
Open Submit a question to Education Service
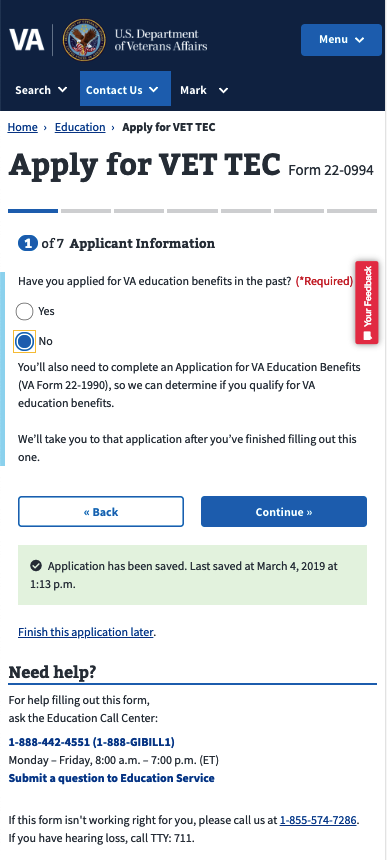pos(111,778)
